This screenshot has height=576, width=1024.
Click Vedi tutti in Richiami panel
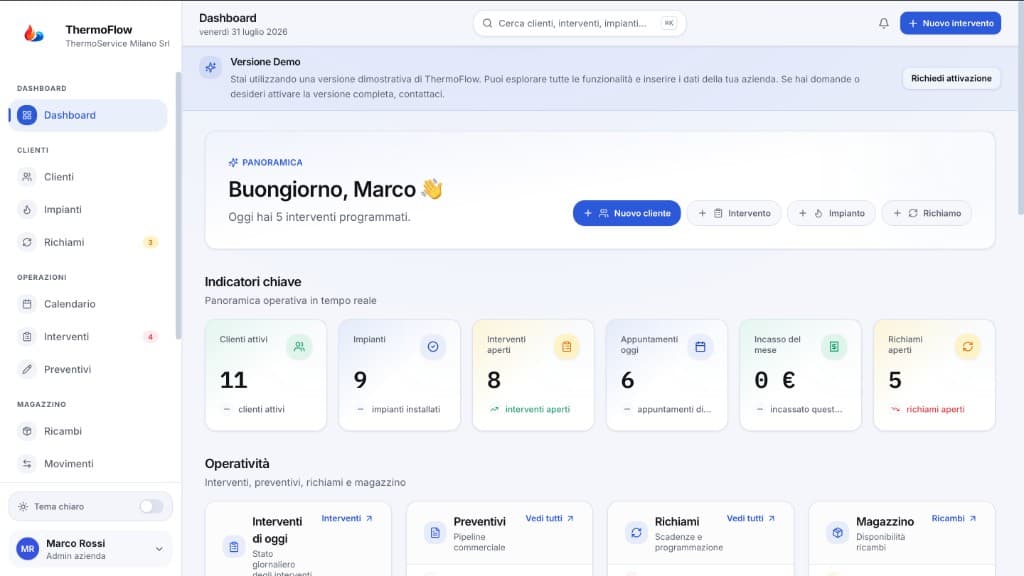tap(751, 519)
